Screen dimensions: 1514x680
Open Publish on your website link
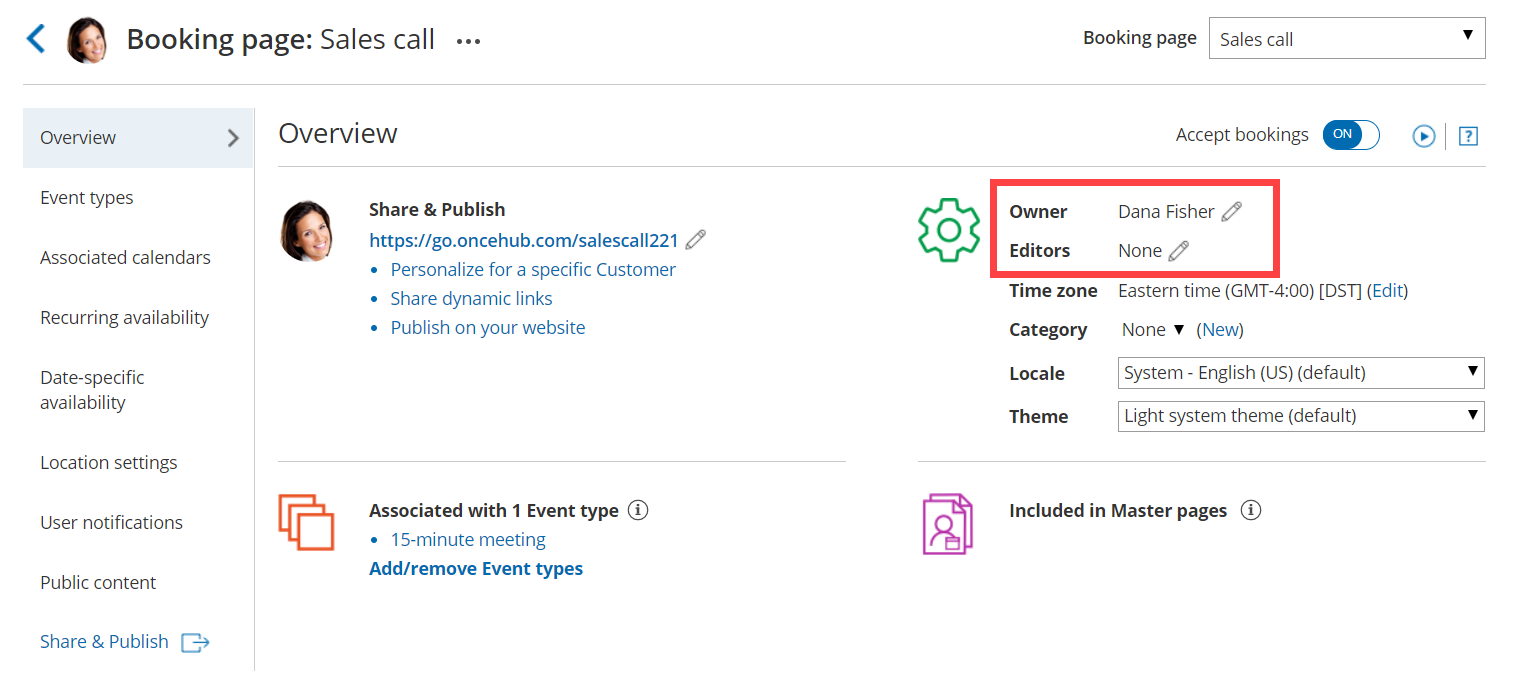click(488, 328)
